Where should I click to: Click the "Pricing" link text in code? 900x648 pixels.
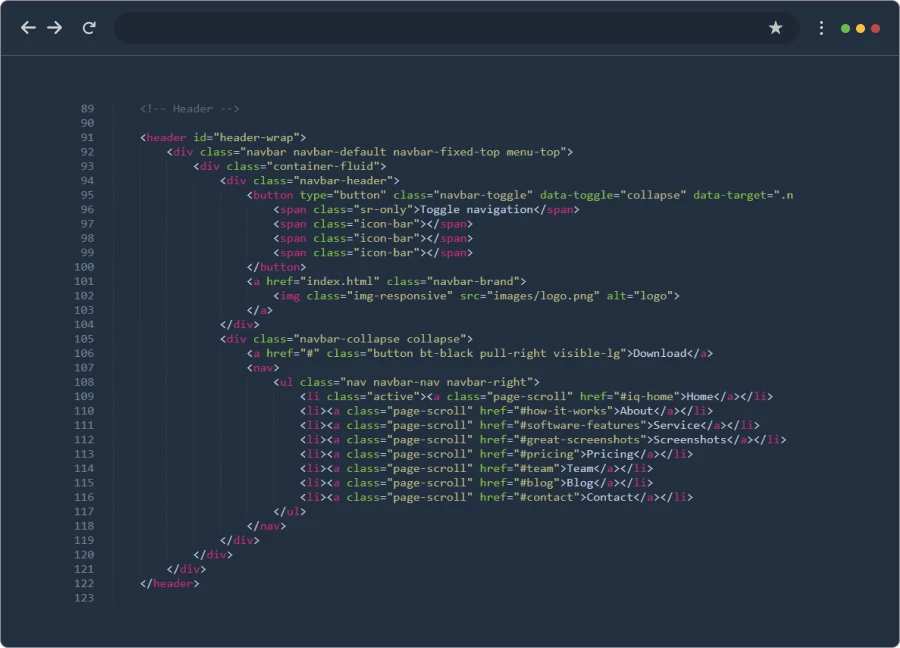(x=608, y=454)
